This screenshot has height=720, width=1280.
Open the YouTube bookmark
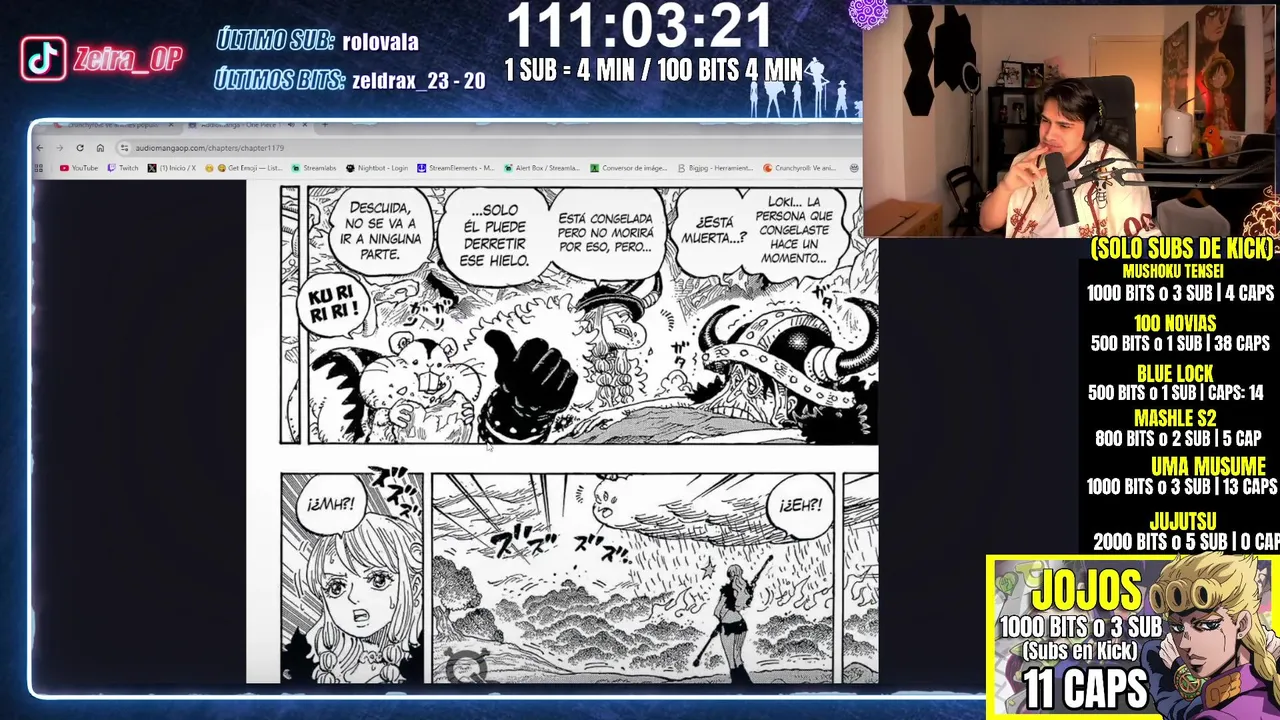pos(79,168)
